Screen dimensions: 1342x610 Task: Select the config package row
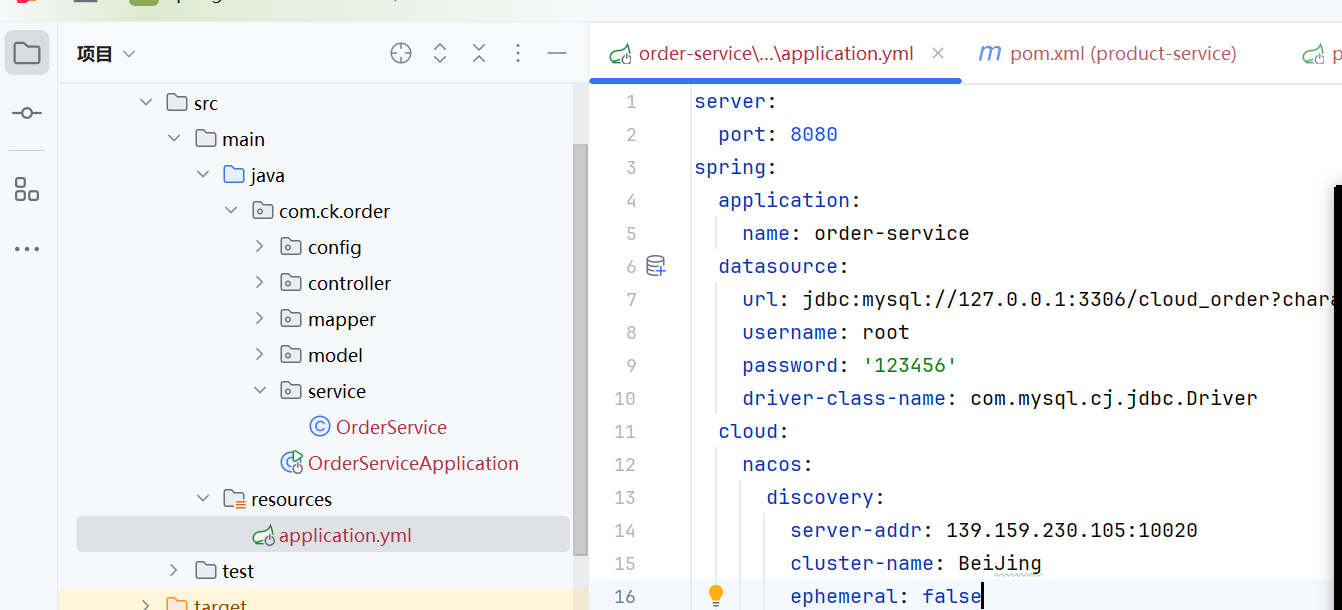[x=323, y=247]
